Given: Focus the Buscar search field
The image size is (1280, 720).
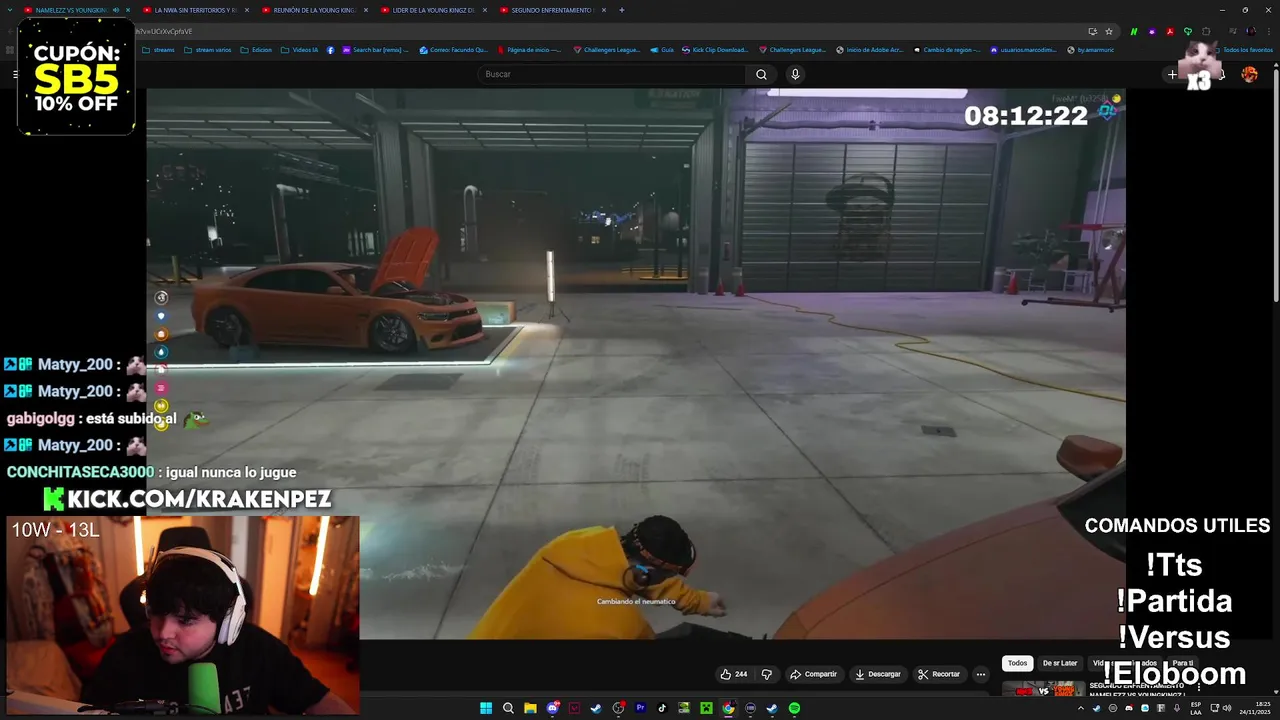Looking at the screenshot, I should pos(612,74).
